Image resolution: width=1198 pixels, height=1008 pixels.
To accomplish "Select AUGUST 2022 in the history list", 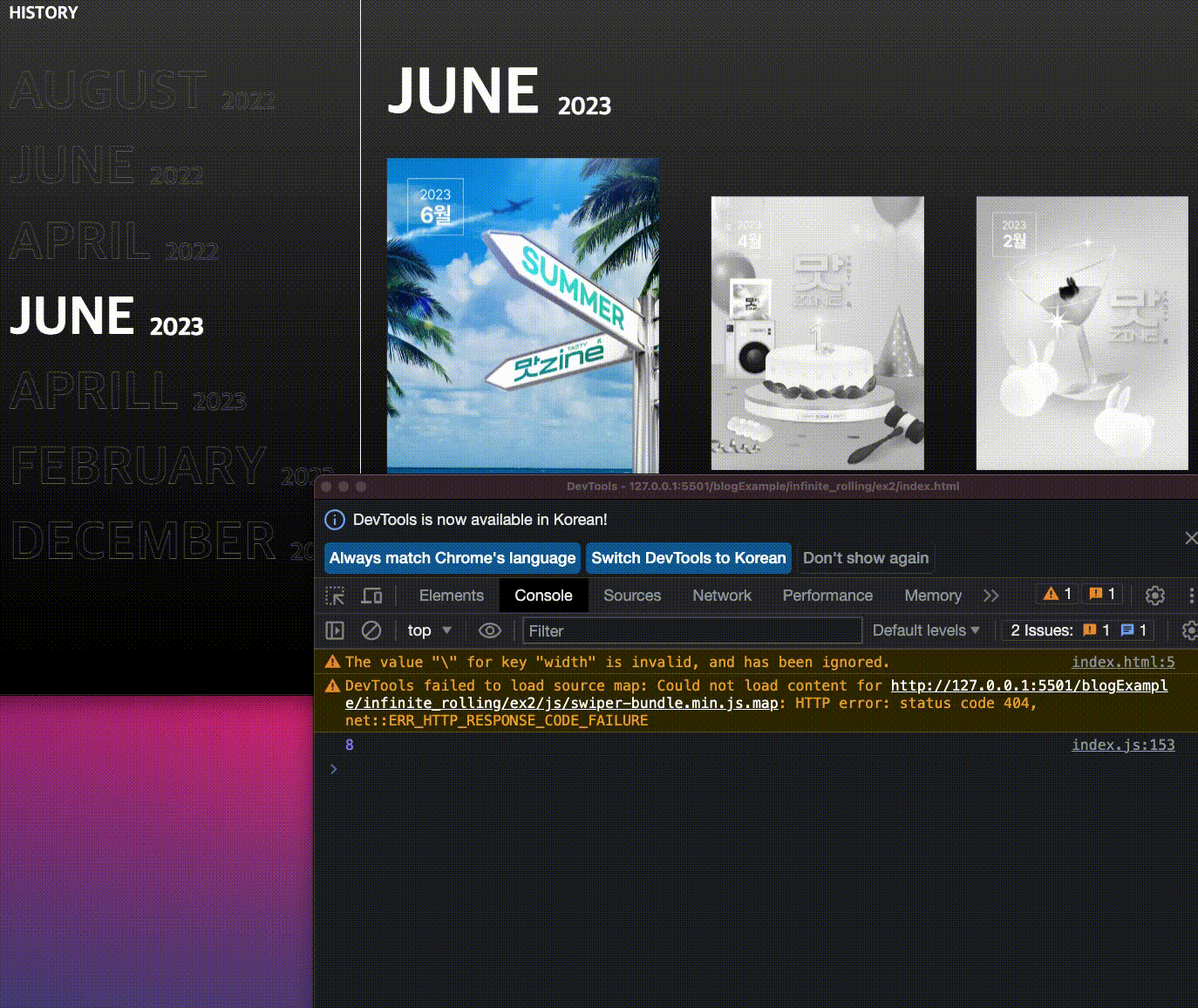I will [143, 91].
